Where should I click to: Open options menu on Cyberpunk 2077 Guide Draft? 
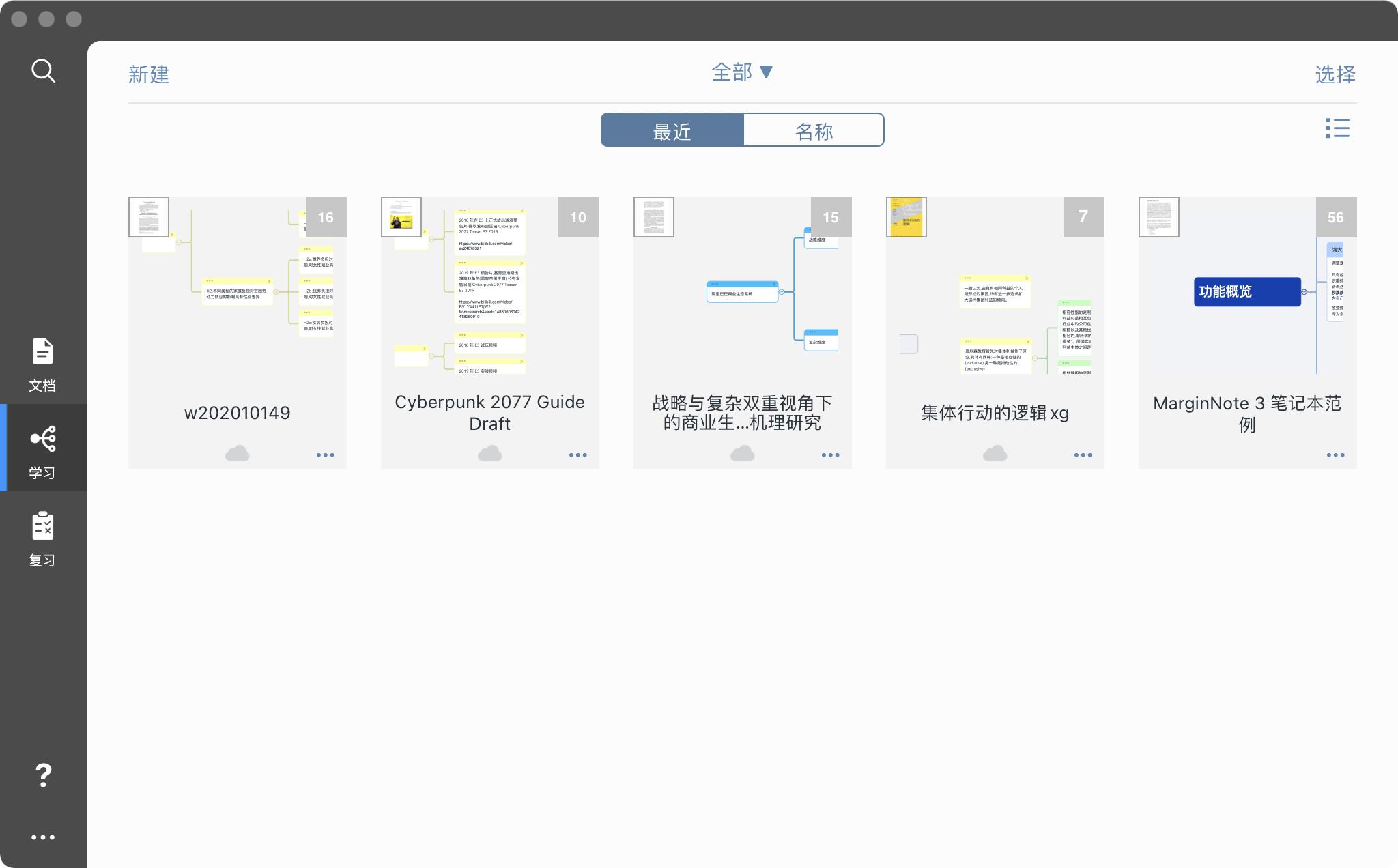click(578, 454)
